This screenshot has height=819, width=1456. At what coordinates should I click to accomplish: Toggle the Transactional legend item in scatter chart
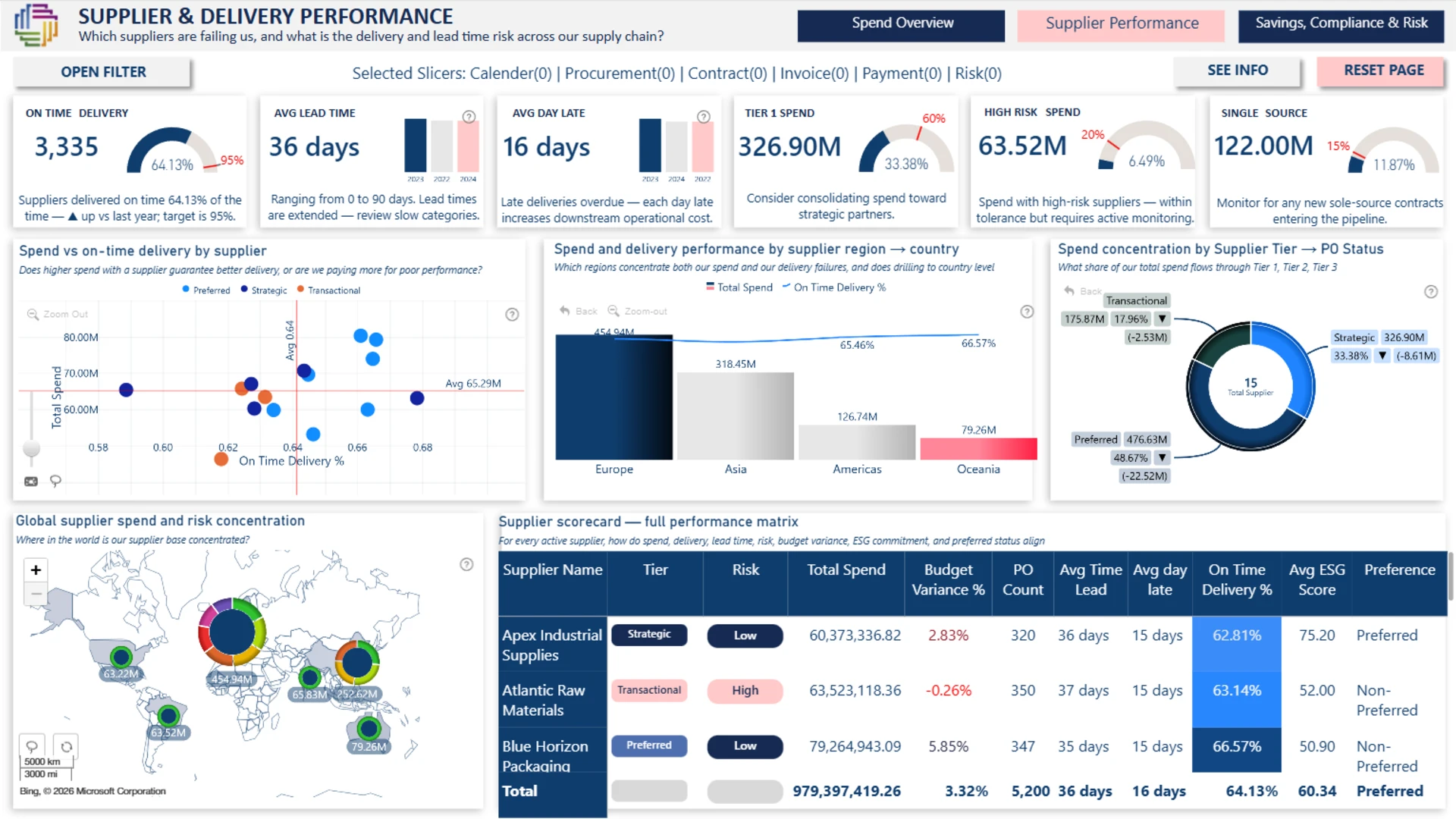tap(329, 290)
